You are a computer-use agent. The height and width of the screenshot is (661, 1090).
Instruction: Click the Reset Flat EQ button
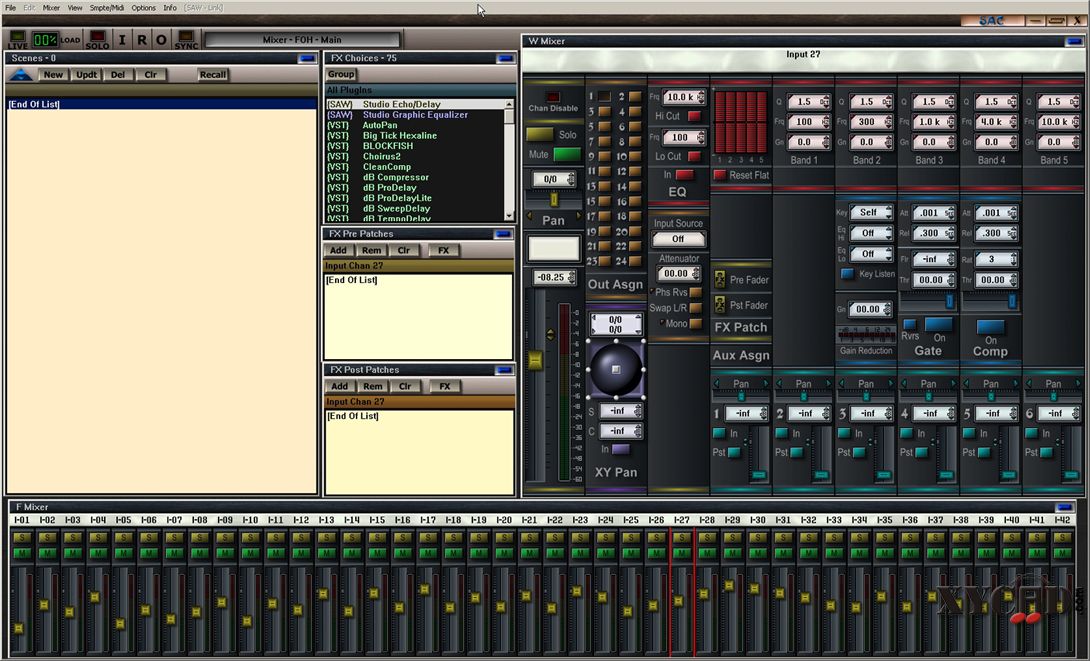(x=720, y=175)
